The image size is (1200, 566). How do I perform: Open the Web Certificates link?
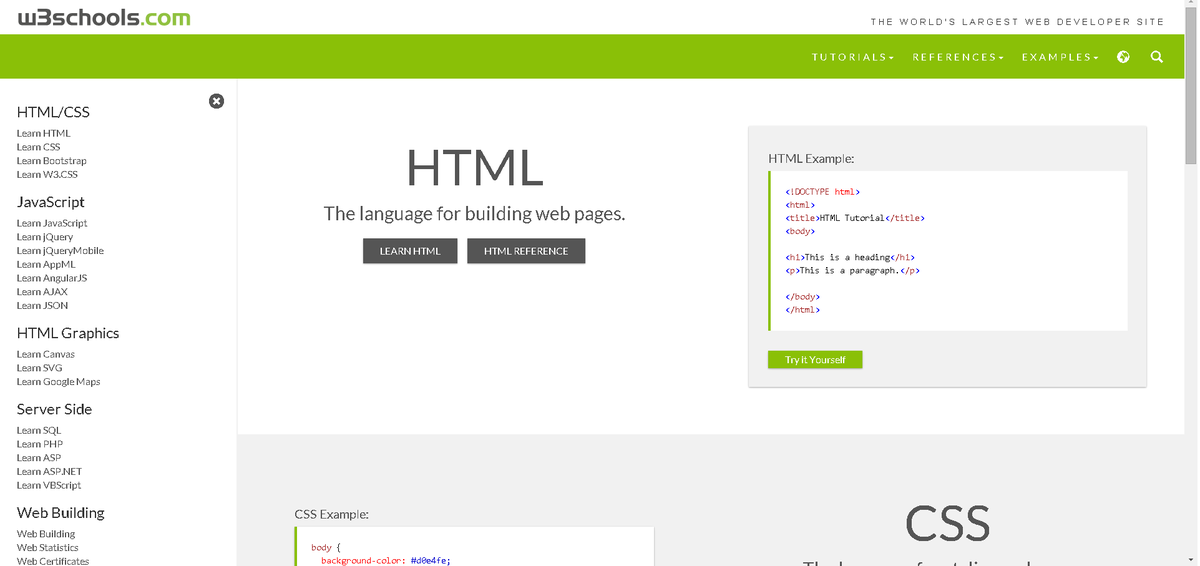53,561
